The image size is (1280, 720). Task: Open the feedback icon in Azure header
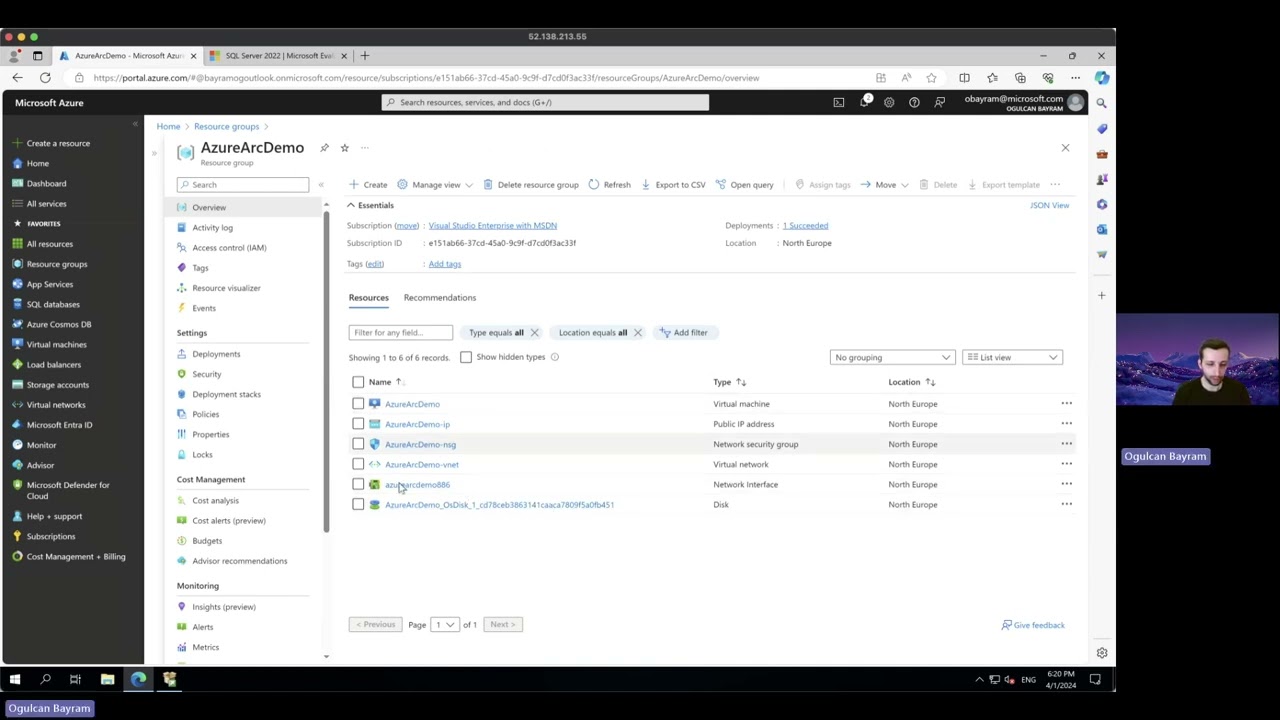tap(939, 102)
